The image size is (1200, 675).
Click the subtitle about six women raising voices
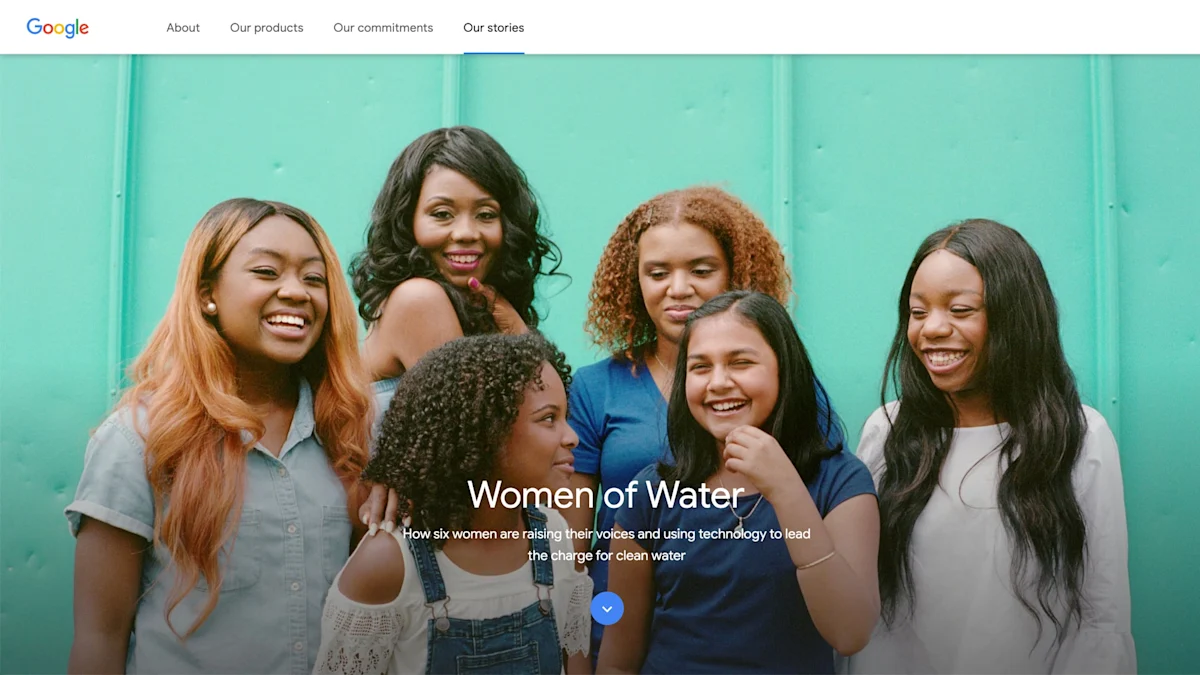(607, 545)
